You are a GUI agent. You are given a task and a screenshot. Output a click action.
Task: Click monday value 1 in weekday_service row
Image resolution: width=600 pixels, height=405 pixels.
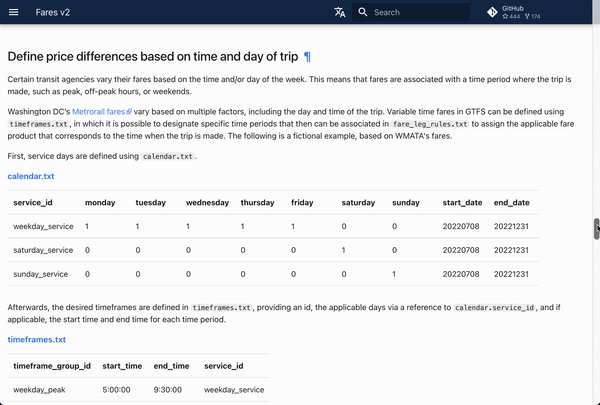coord(87,226)
